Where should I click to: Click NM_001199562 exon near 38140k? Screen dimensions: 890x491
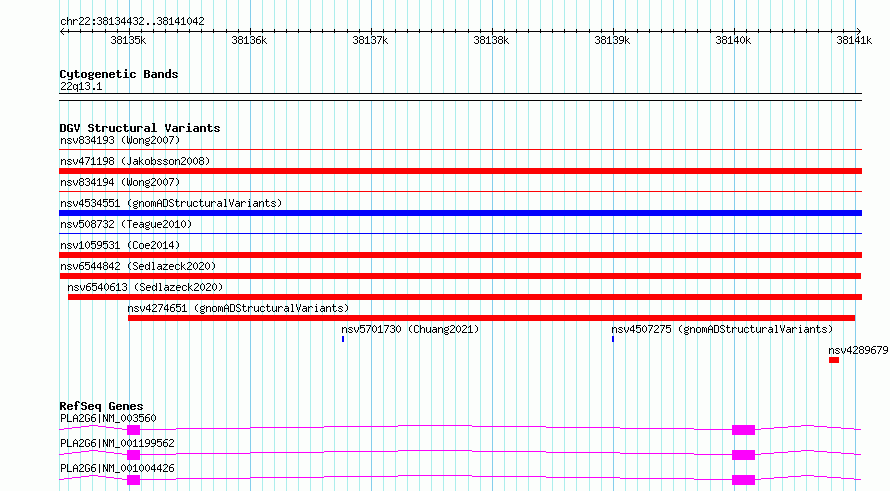(744, 455)
